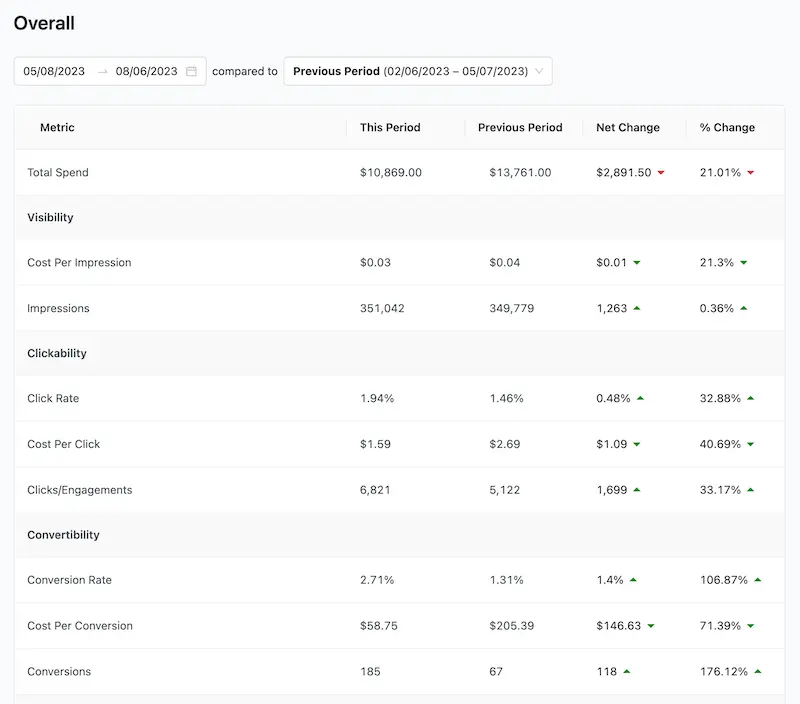Click the comparison dropdown chevron
Image resolution: width=800 pixels, height=704 pixels.
[x=540, y=71]
